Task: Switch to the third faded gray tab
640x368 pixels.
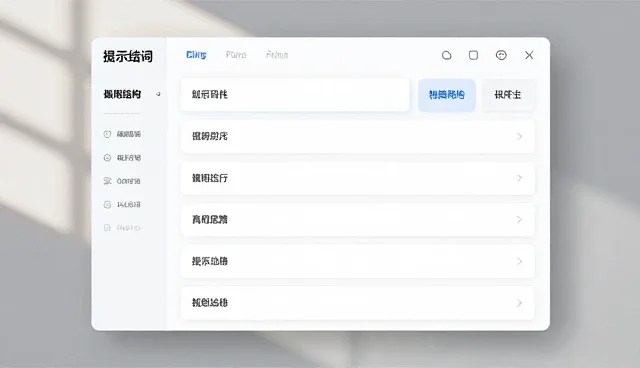Action: click(x=277, y=55)
